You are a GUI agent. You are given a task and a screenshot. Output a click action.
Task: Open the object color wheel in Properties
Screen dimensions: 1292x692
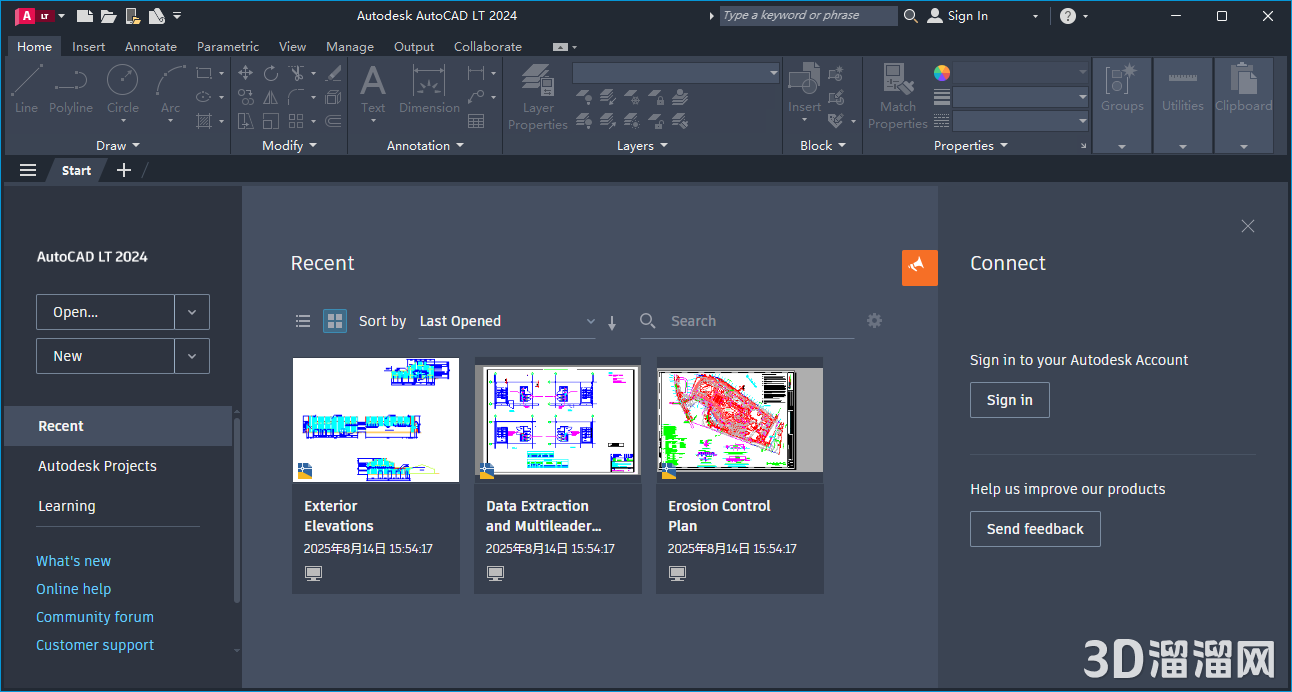(940, 72)
